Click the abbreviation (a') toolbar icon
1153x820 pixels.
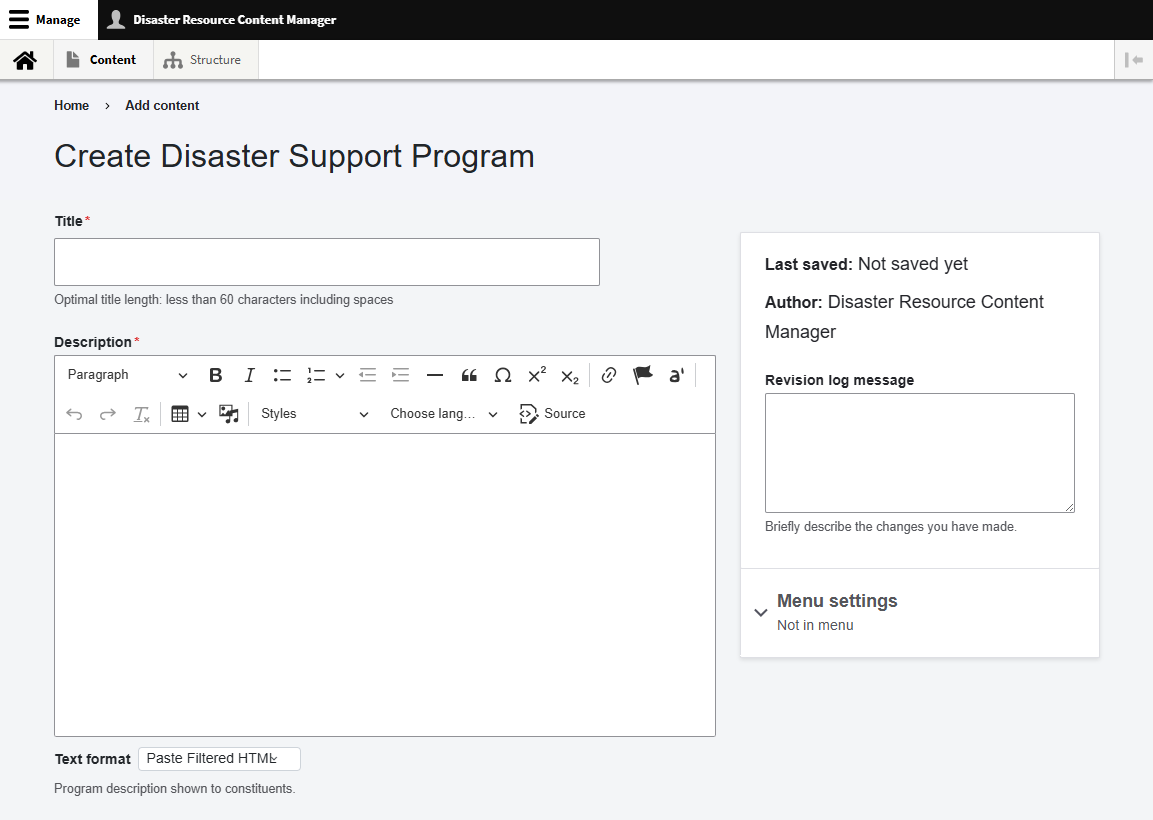(677, 375)
